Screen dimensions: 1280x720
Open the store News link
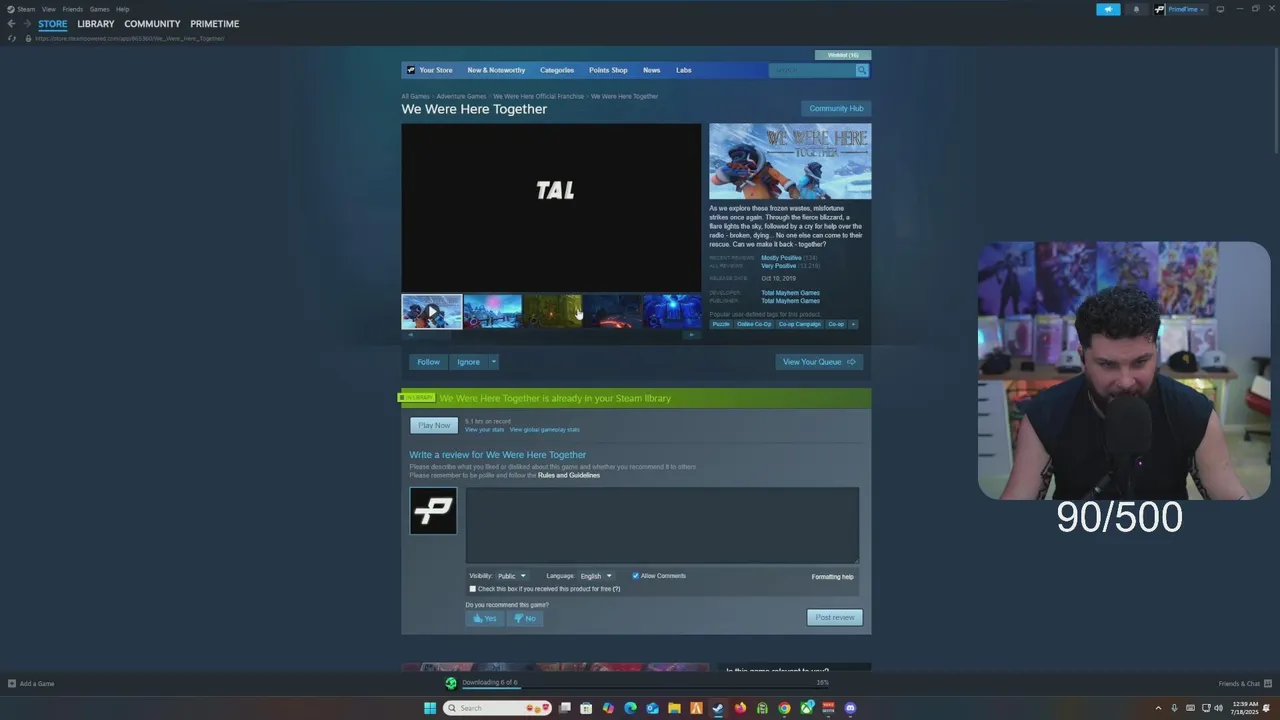[x=651, y=70]
